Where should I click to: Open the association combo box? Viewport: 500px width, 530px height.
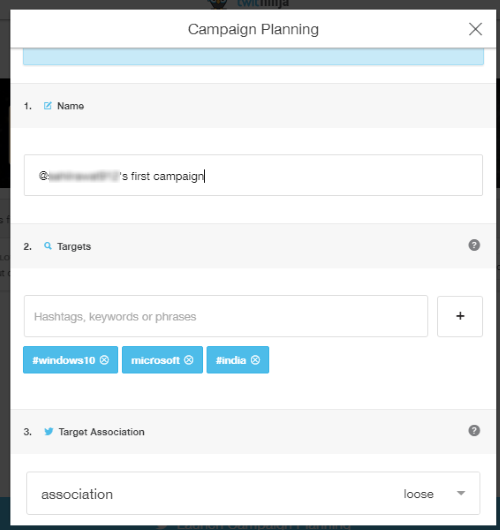253,493
